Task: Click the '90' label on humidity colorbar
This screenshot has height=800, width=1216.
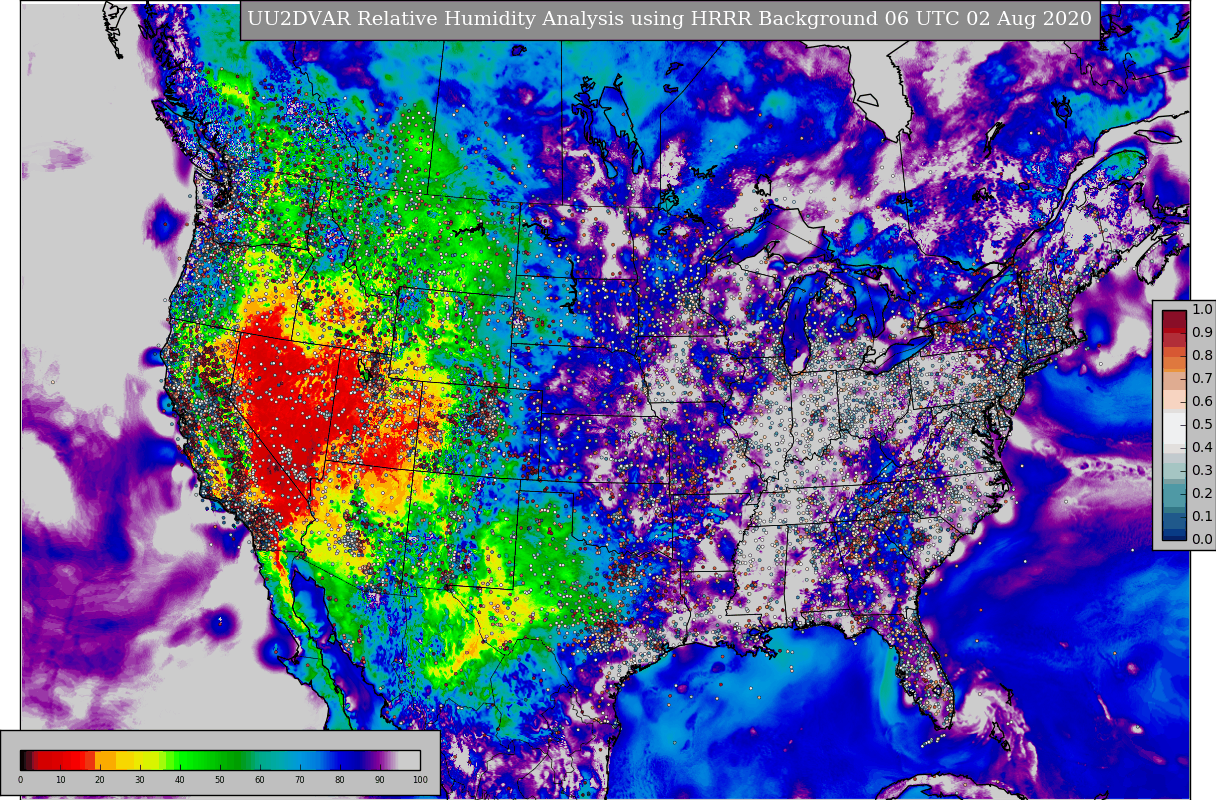Action: pos(380,779)
